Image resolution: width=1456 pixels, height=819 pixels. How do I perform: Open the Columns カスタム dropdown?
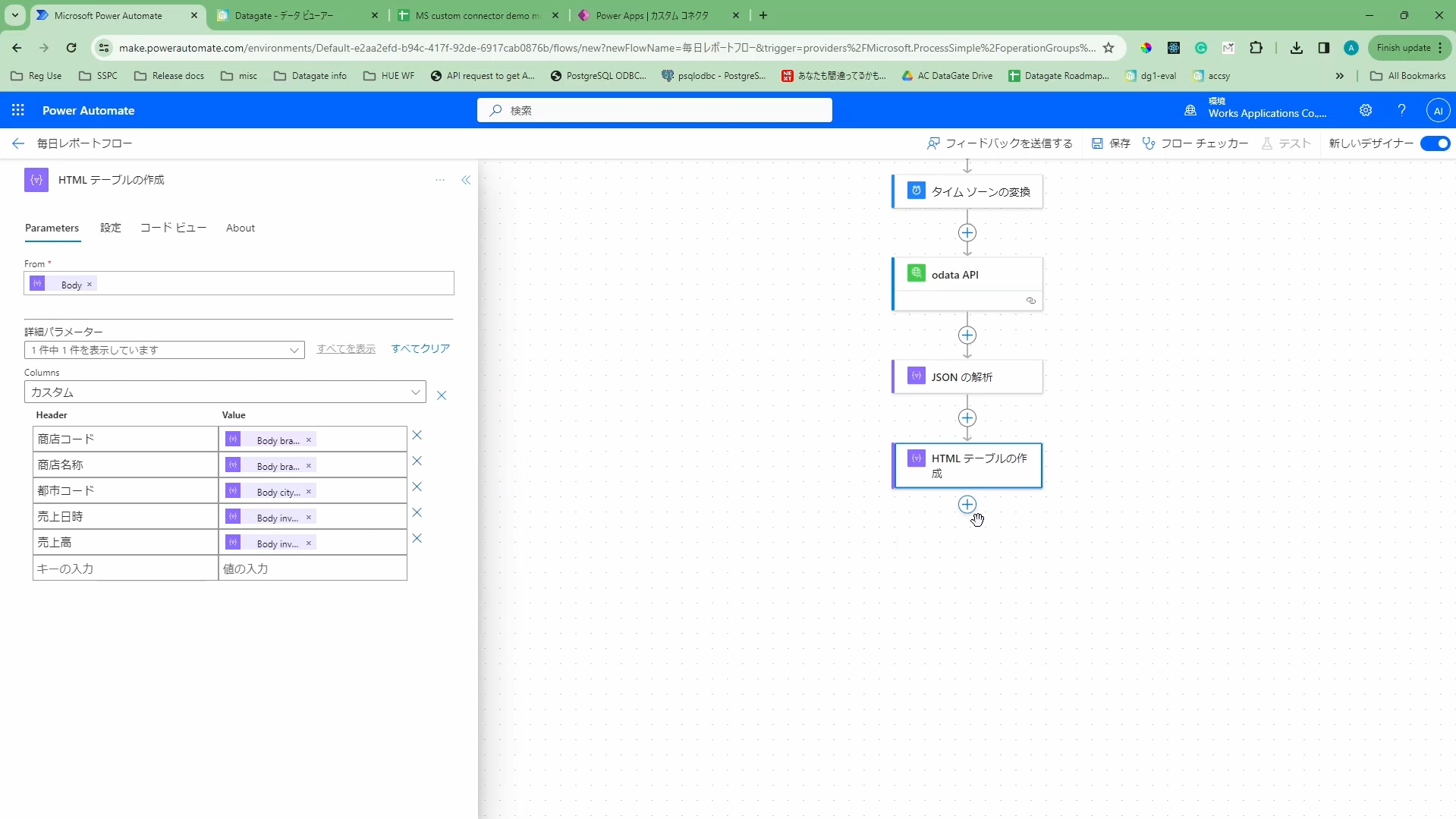point(225,392)
